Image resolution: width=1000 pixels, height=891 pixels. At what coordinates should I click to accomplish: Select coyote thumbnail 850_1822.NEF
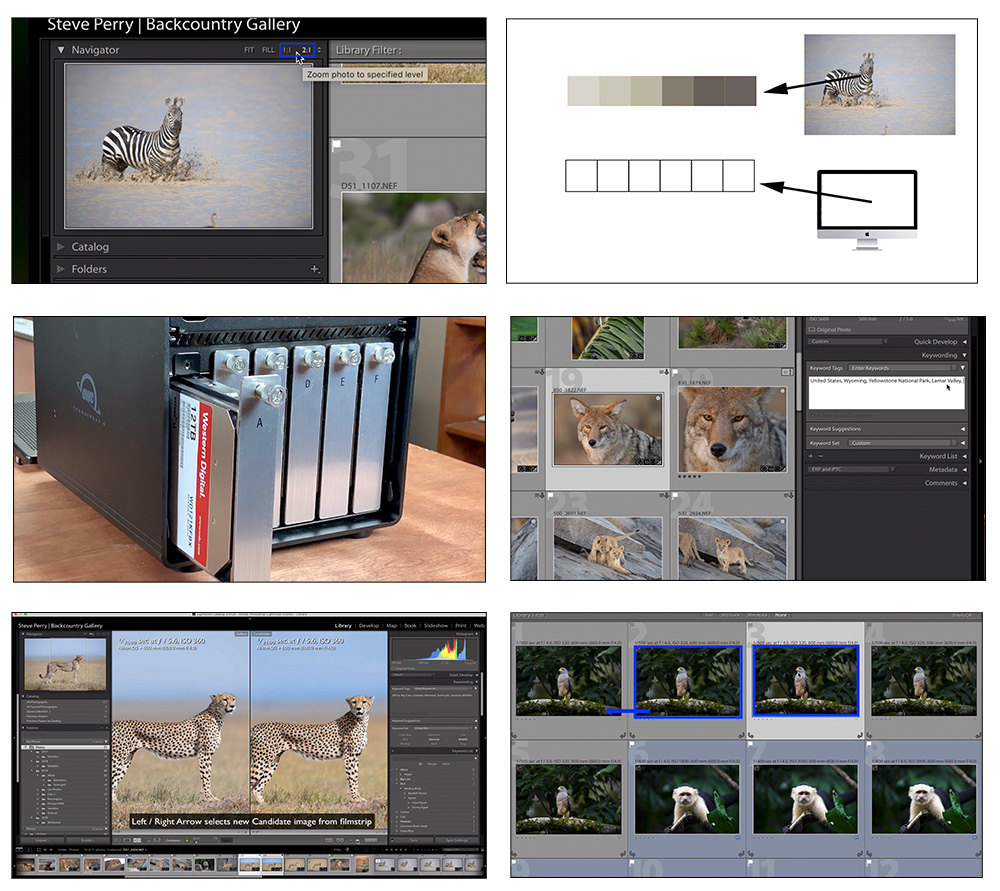608,429
